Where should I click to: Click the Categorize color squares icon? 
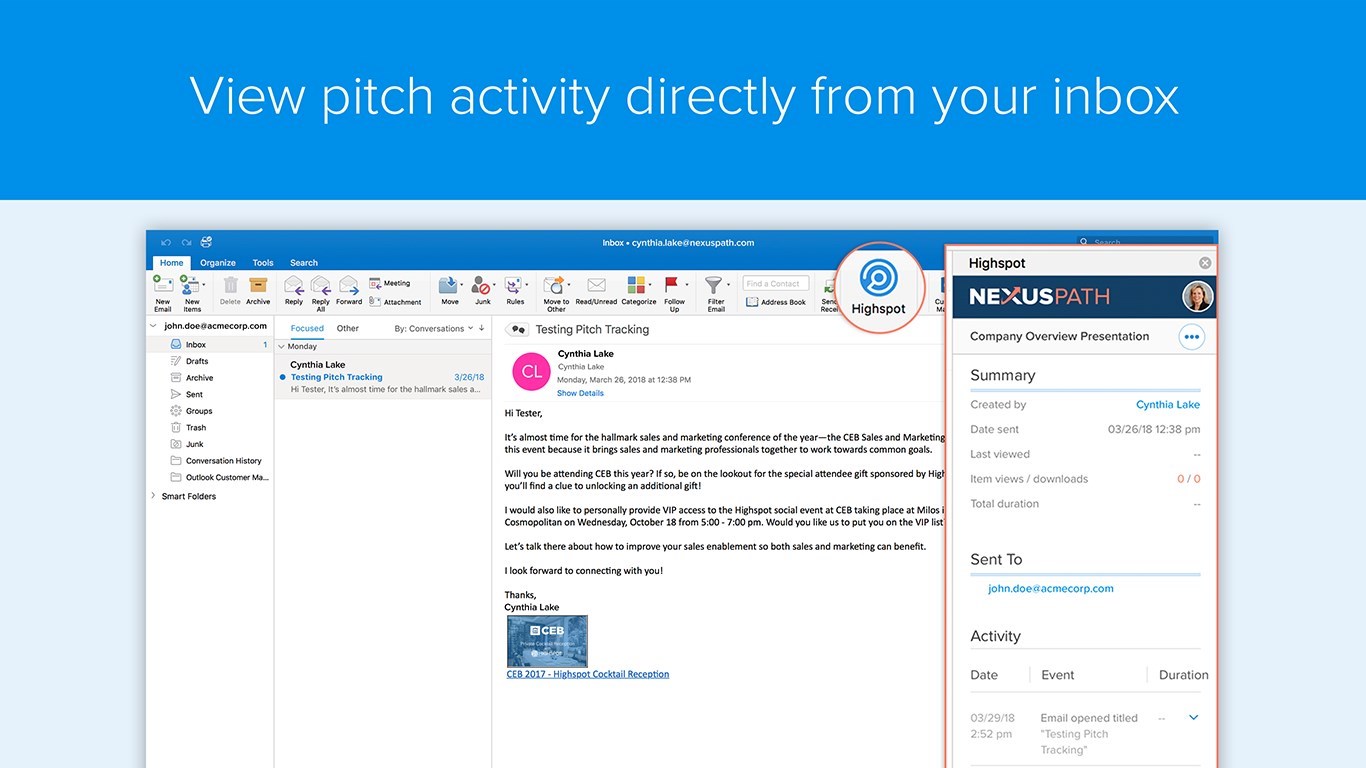click(636, 285)
